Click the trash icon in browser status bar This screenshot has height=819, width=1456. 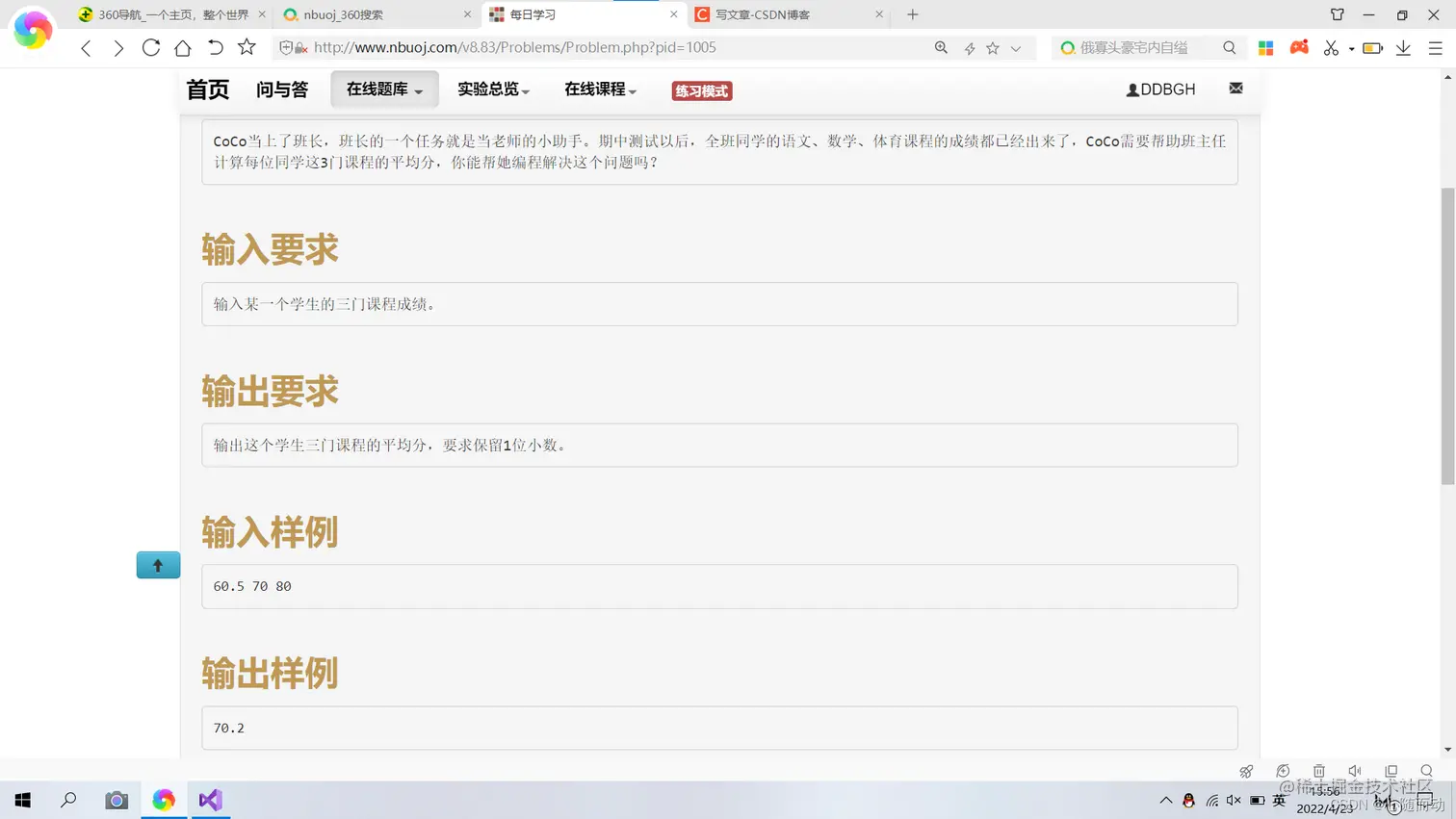click(1319, 771)
